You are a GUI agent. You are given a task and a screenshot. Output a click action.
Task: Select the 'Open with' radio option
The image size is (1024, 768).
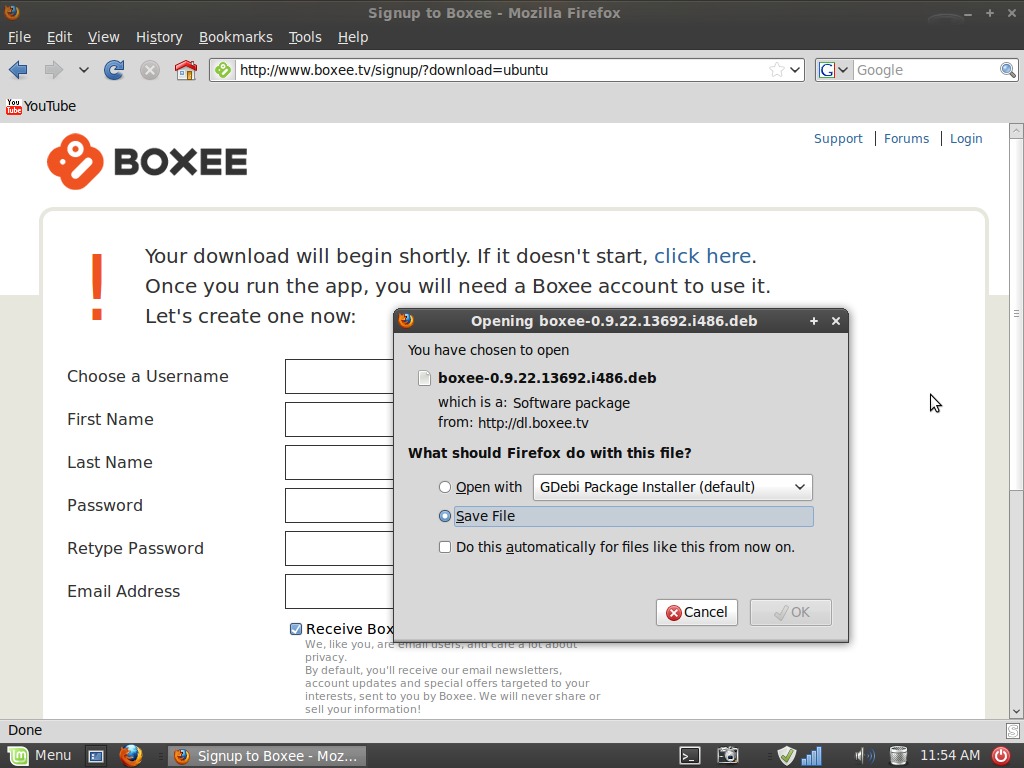click(445, 487)
